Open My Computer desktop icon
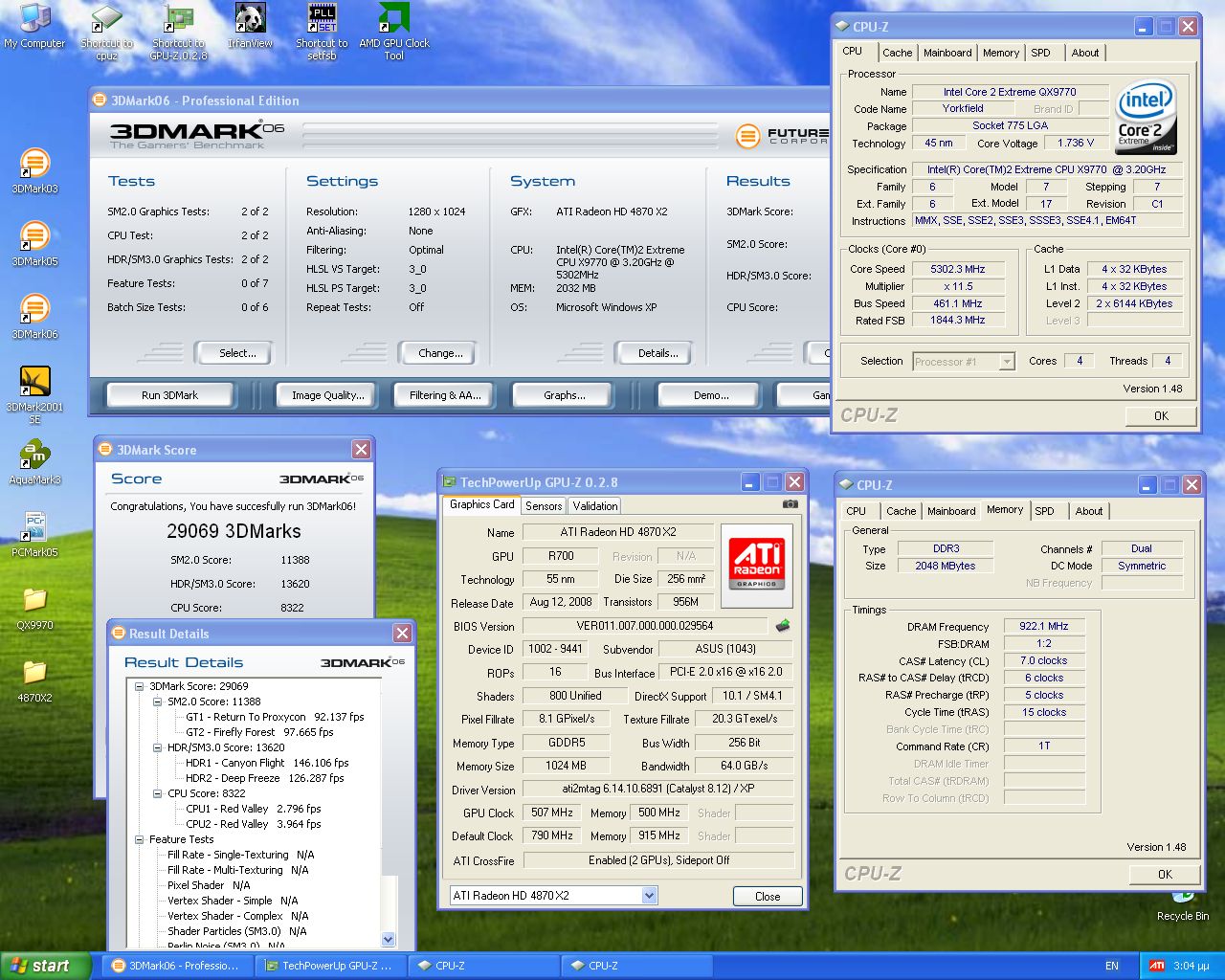The image size is (1225, 980). [x=34, y=26]
